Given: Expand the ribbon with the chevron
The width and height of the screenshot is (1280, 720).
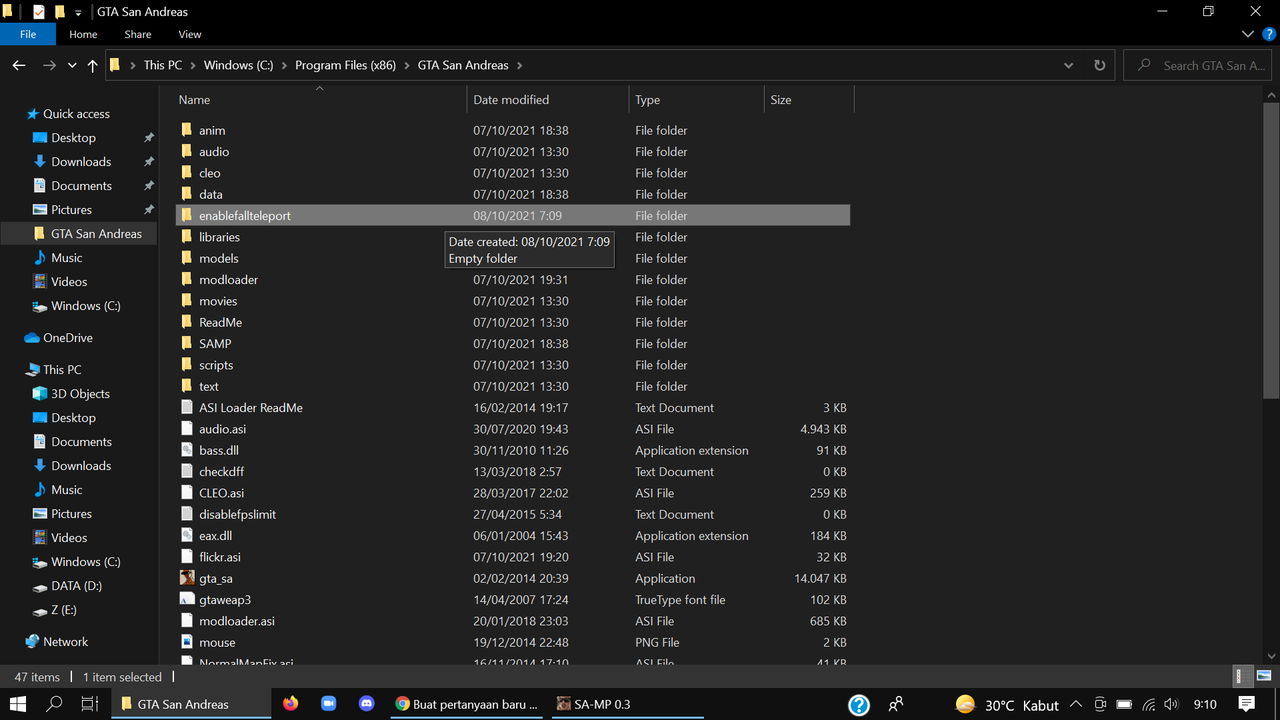Looking at the screenshot, I should coord(1250,34).
